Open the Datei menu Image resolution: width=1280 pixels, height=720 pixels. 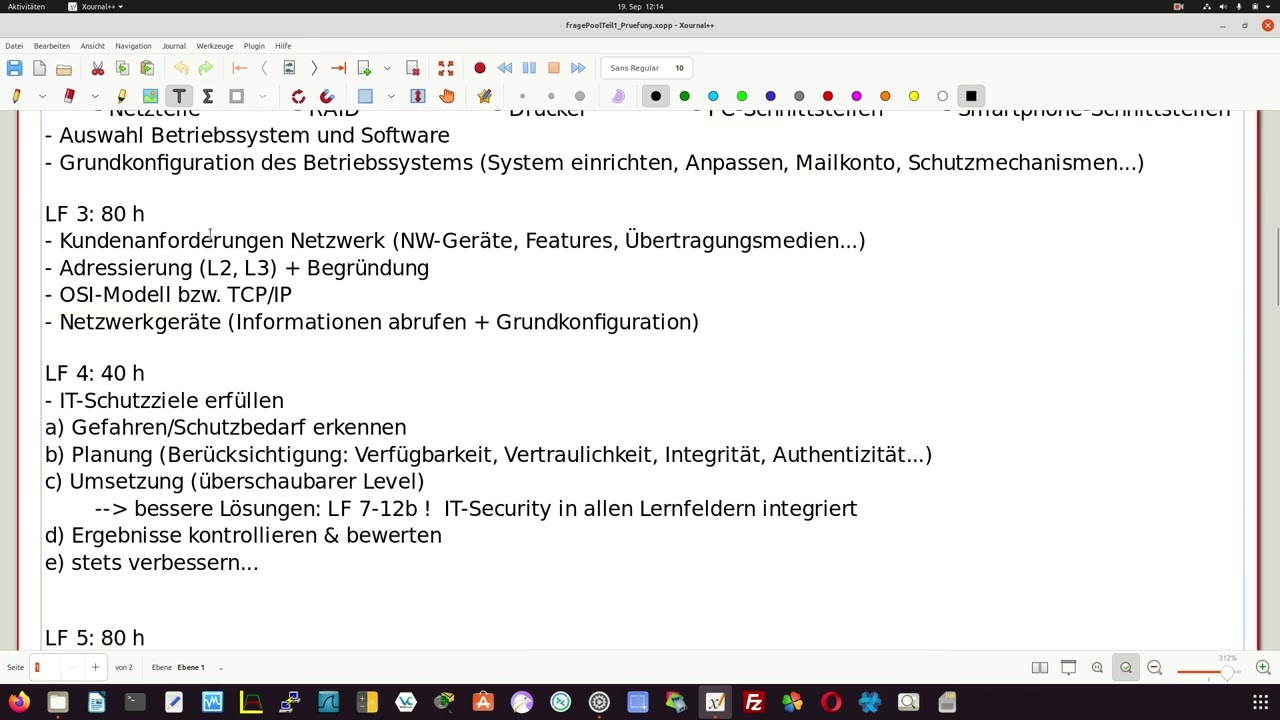pyautogui.click(x=14, y=46)
